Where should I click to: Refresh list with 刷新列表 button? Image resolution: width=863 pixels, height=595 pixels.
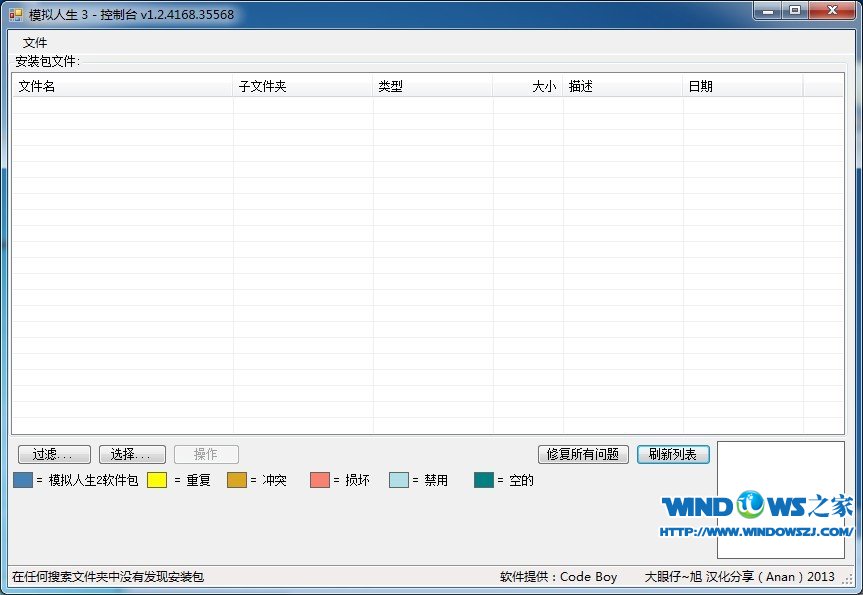coord(673,454)
